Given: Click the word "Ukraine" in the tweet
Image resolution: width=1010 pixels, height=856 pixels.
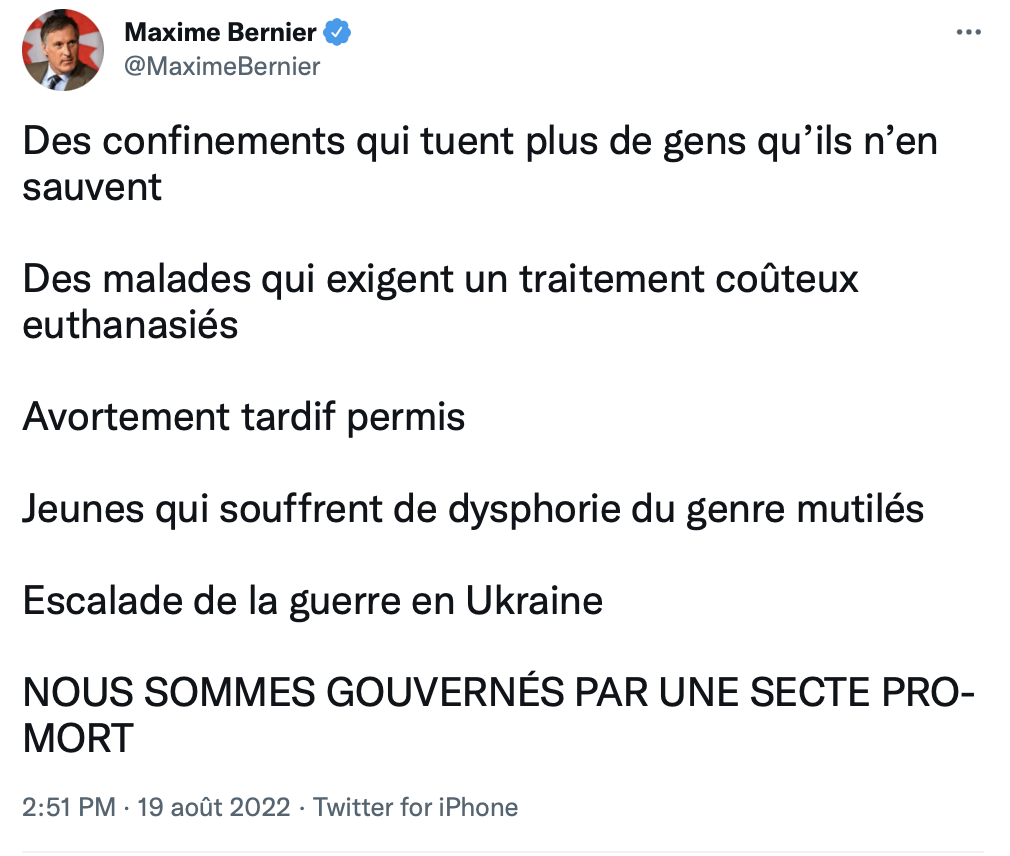Looking at the screenshot, I should pyautogui.click(x=534, y=601).
